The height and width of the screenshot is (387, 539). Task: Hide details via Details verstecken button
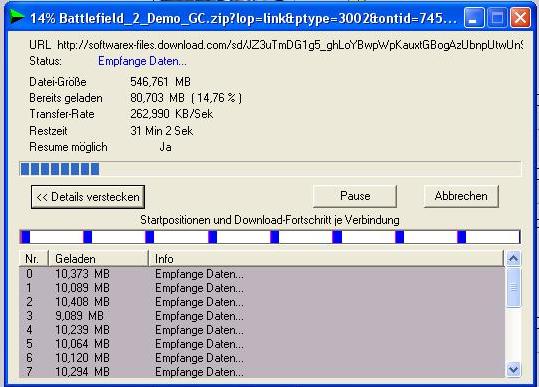pos(88,197)
